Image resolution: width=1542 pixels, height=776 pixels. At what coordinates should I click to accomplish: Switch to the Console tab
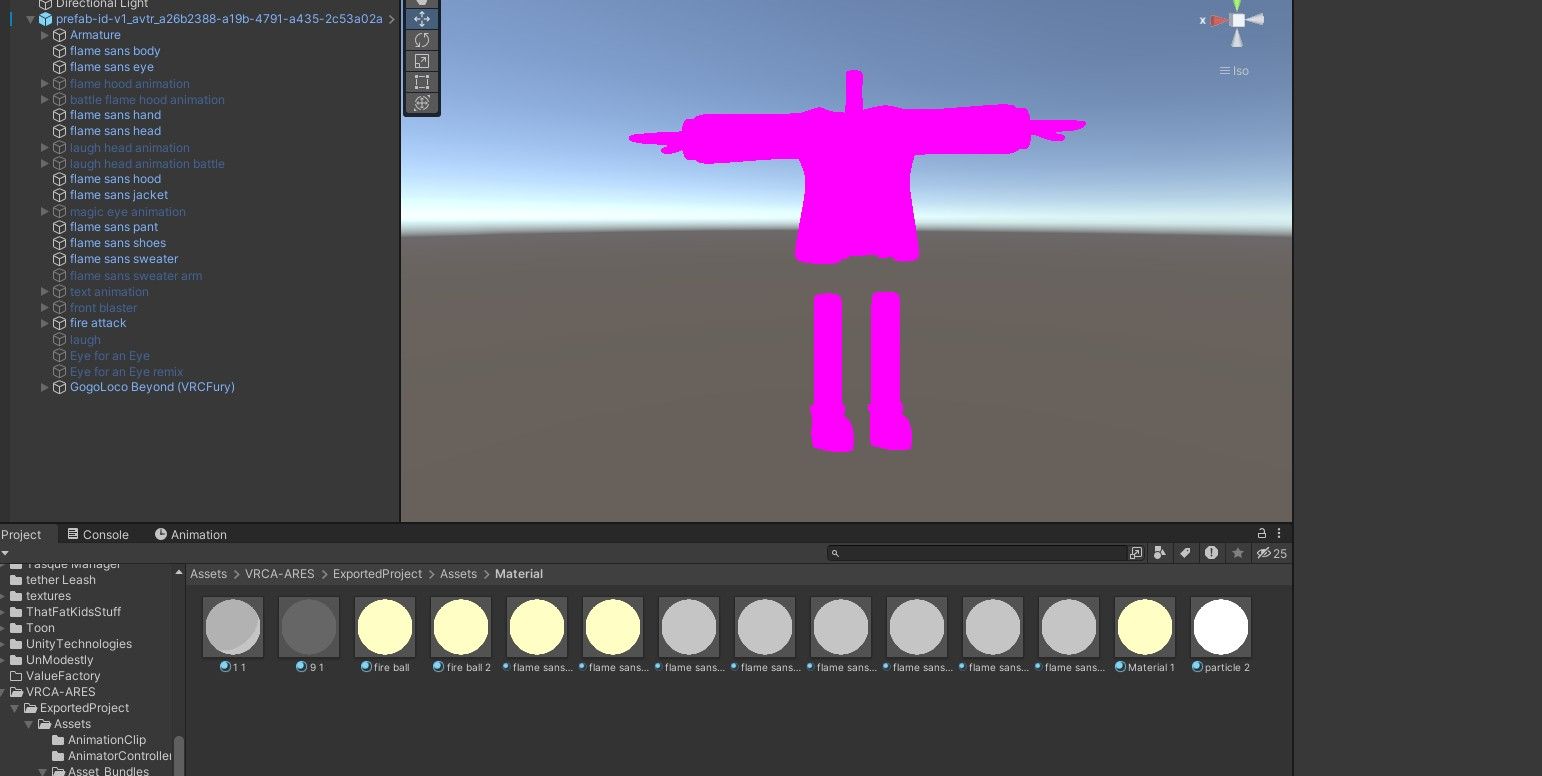[x=97, y=535]
